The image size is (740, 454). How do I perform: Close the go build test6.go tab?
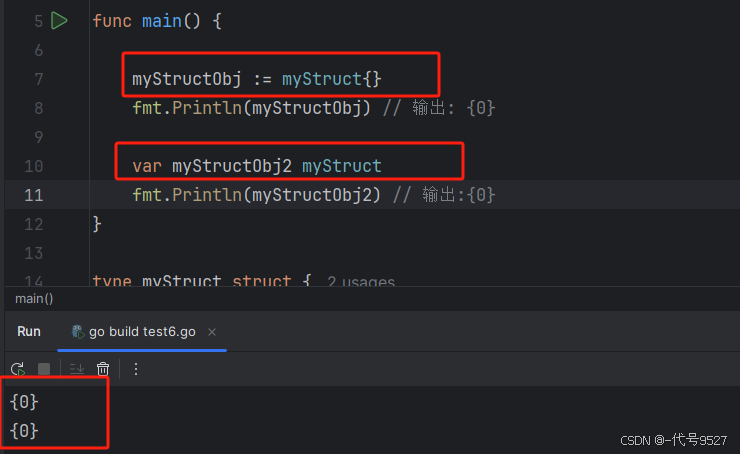pos(212,332)
